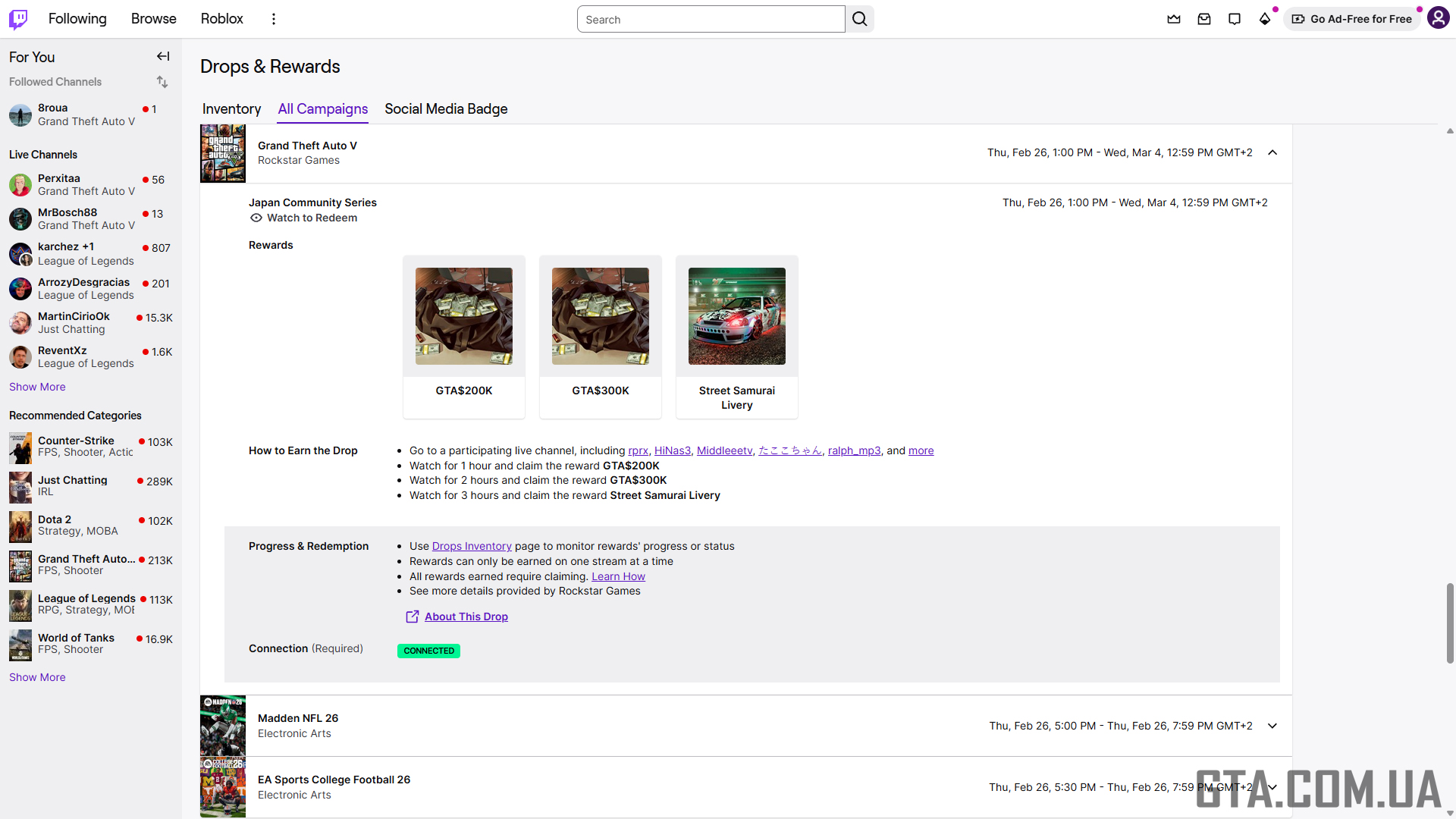Click the Twitch home logo
This screenshot has height=819, width=1456.
coord(18,19)
